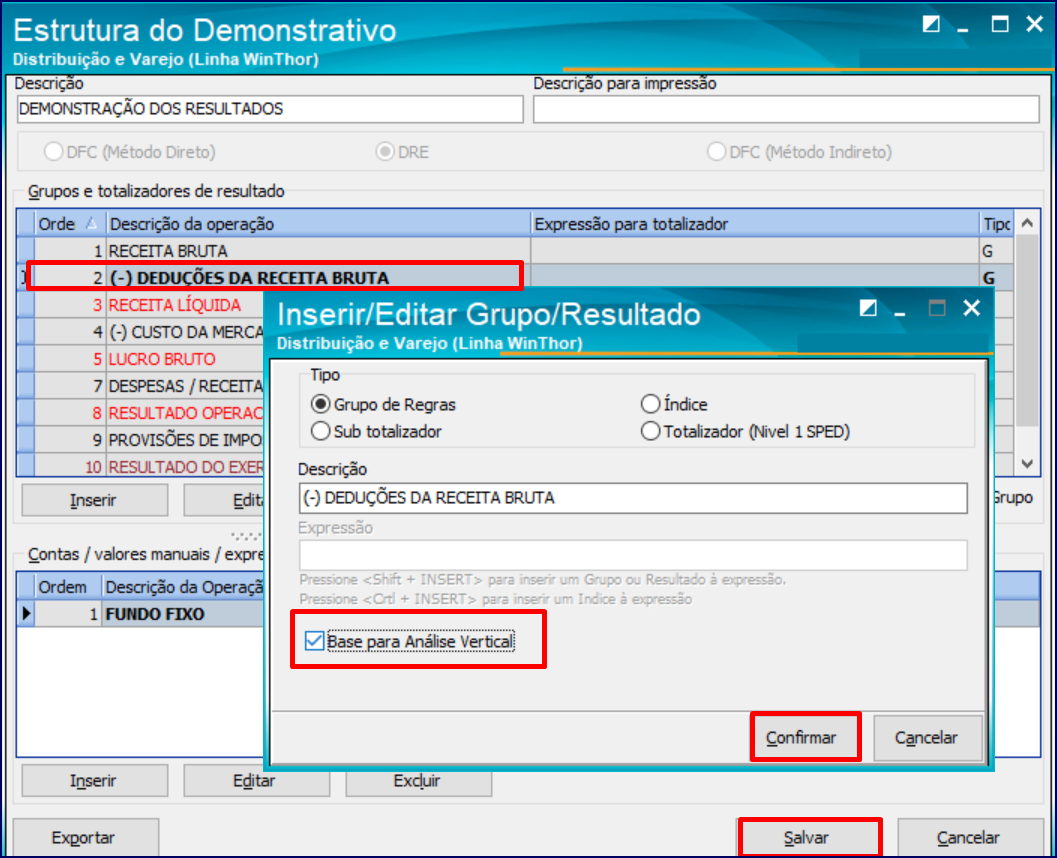This screenshot has height=858, width=1057.
Task: Close the Estrutura do Demonstrativo window
Action: (1034, 25)
